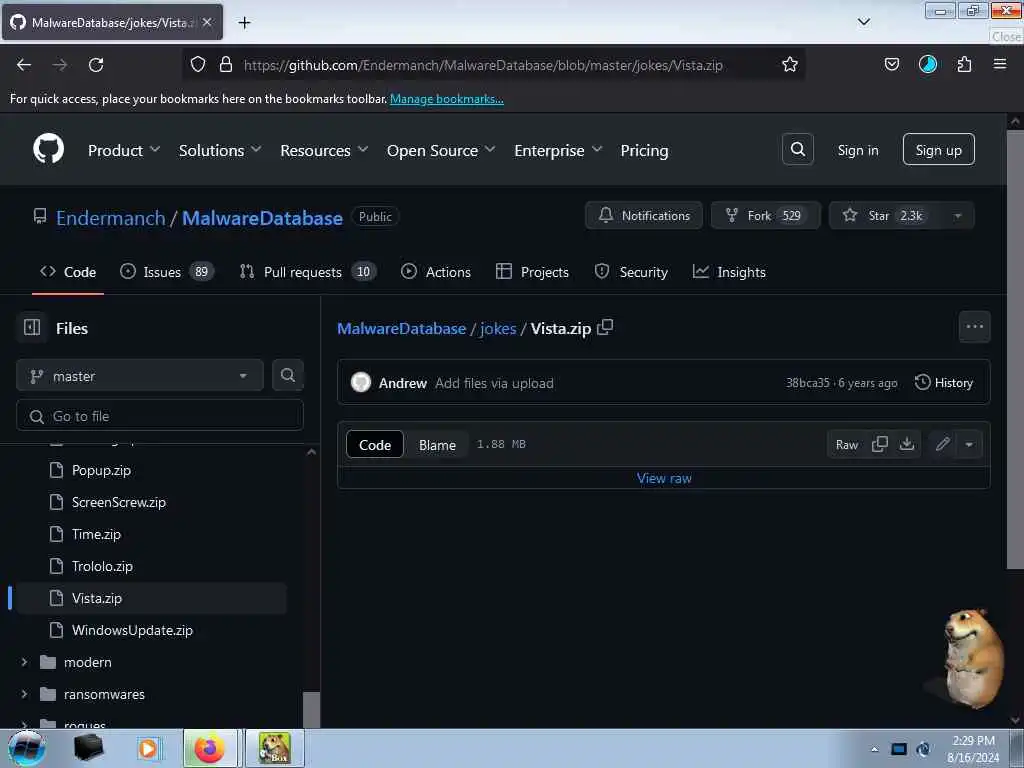Click the Firefox taskbar icon
The image size is (1024, 768).
(210, 748)
